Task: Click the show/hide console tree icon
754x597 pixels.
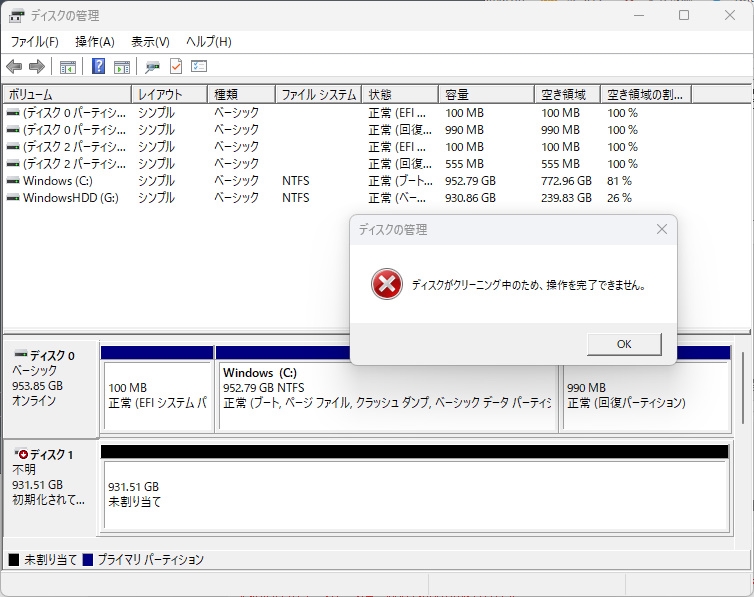Action: (68, 67)
